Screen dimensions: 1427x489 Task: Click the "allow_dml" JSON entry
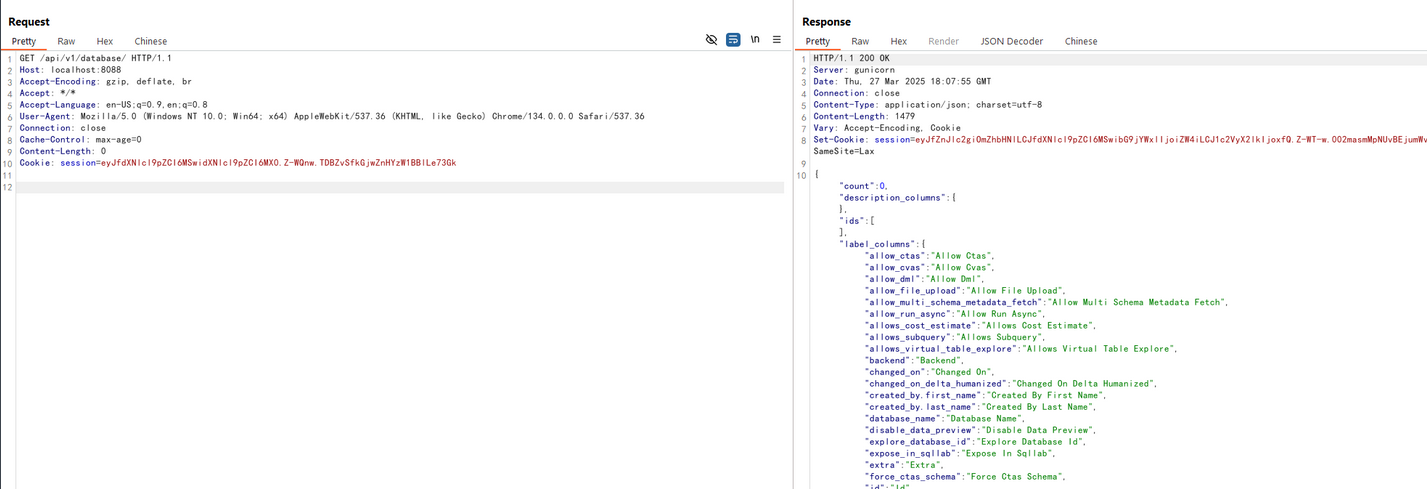click(925, 279)
